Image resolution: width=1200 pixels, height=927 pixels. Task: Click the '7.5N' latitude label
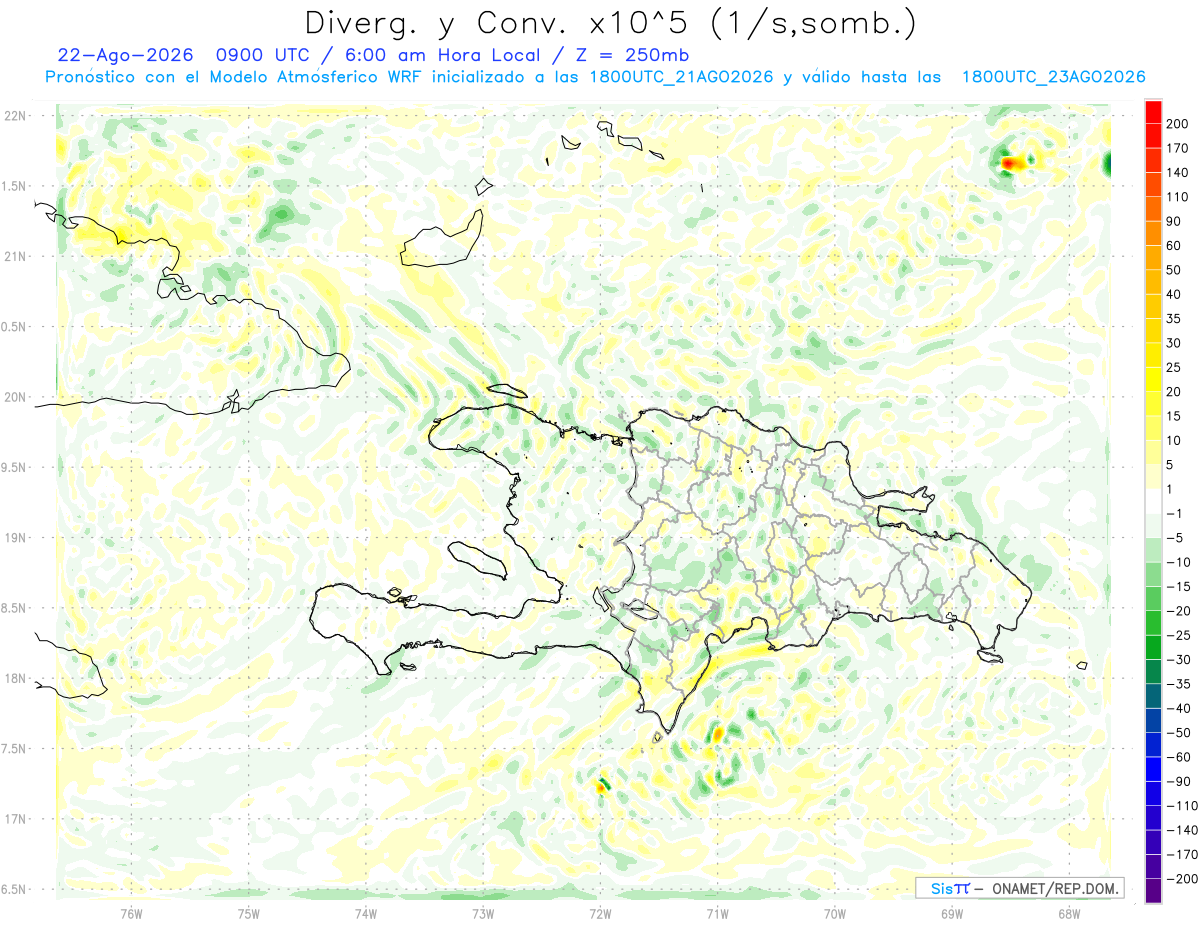15,749
